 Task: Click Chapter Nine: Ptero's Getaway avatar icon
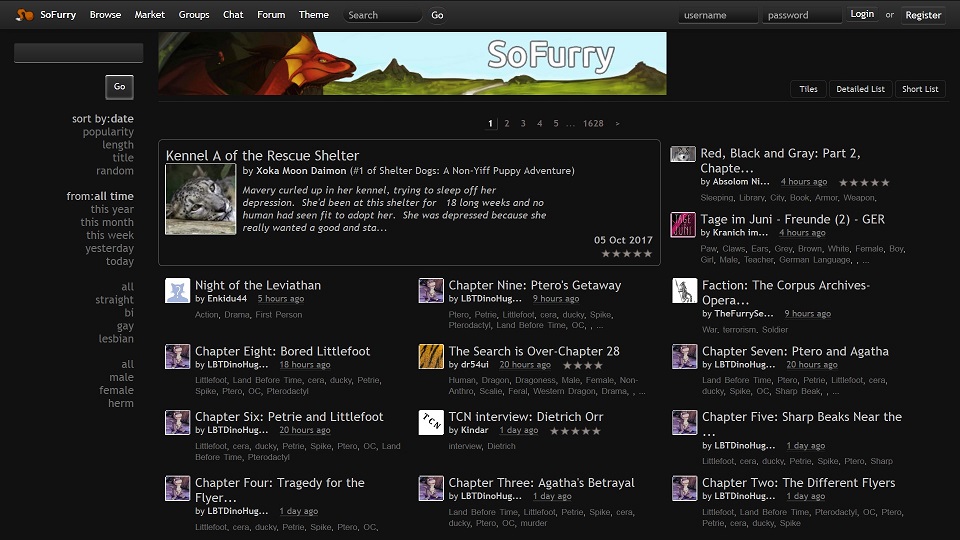point(431,290)
